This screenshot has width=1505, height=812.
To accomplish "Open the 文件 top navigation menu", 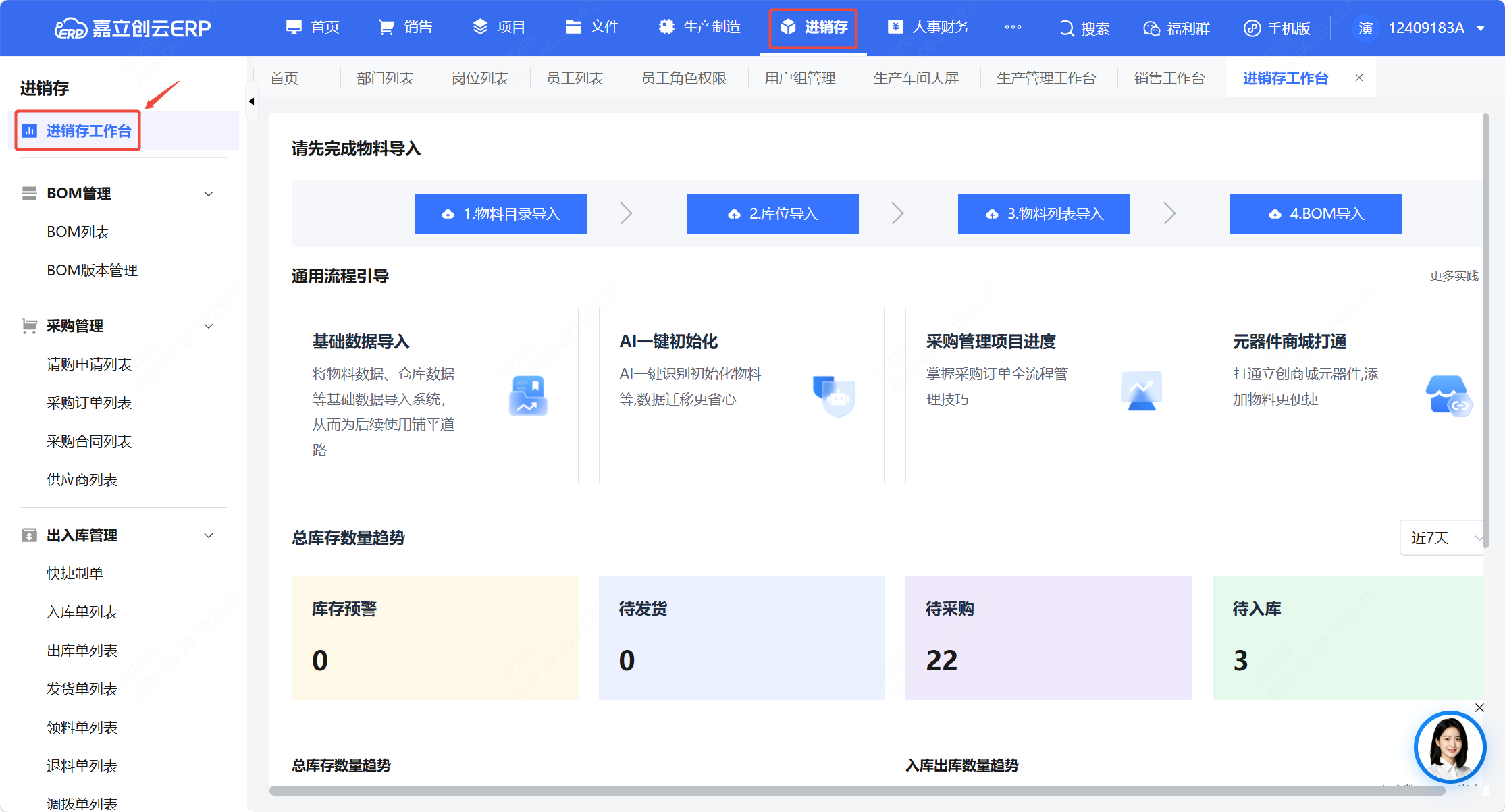I will click(x=592, y=27).
